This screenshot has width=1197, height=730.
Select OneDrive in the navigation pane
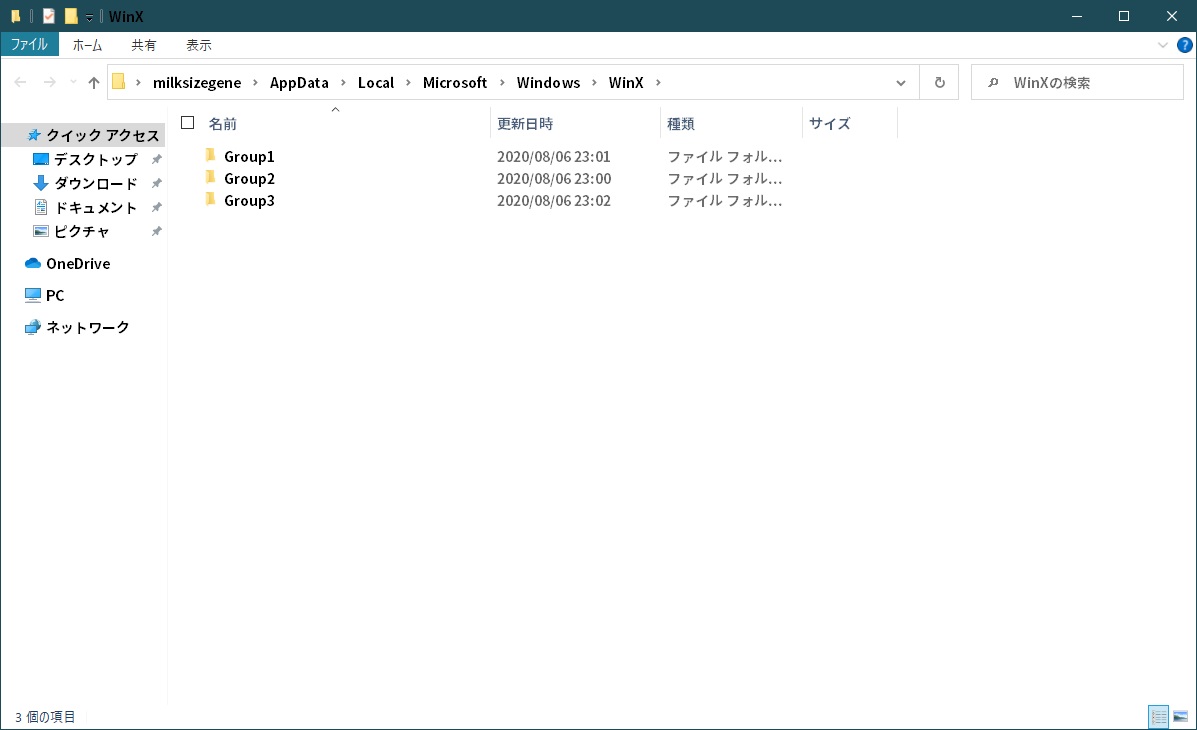tap(78, 263)
